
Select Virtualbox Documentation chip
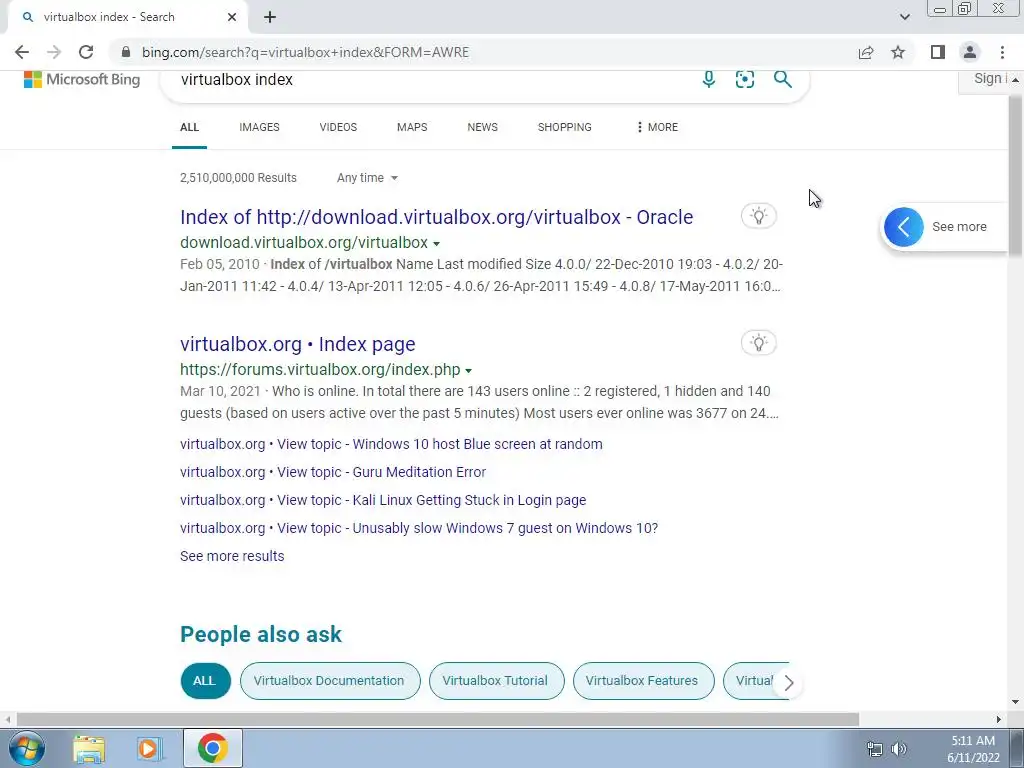(x=330, y=680)
